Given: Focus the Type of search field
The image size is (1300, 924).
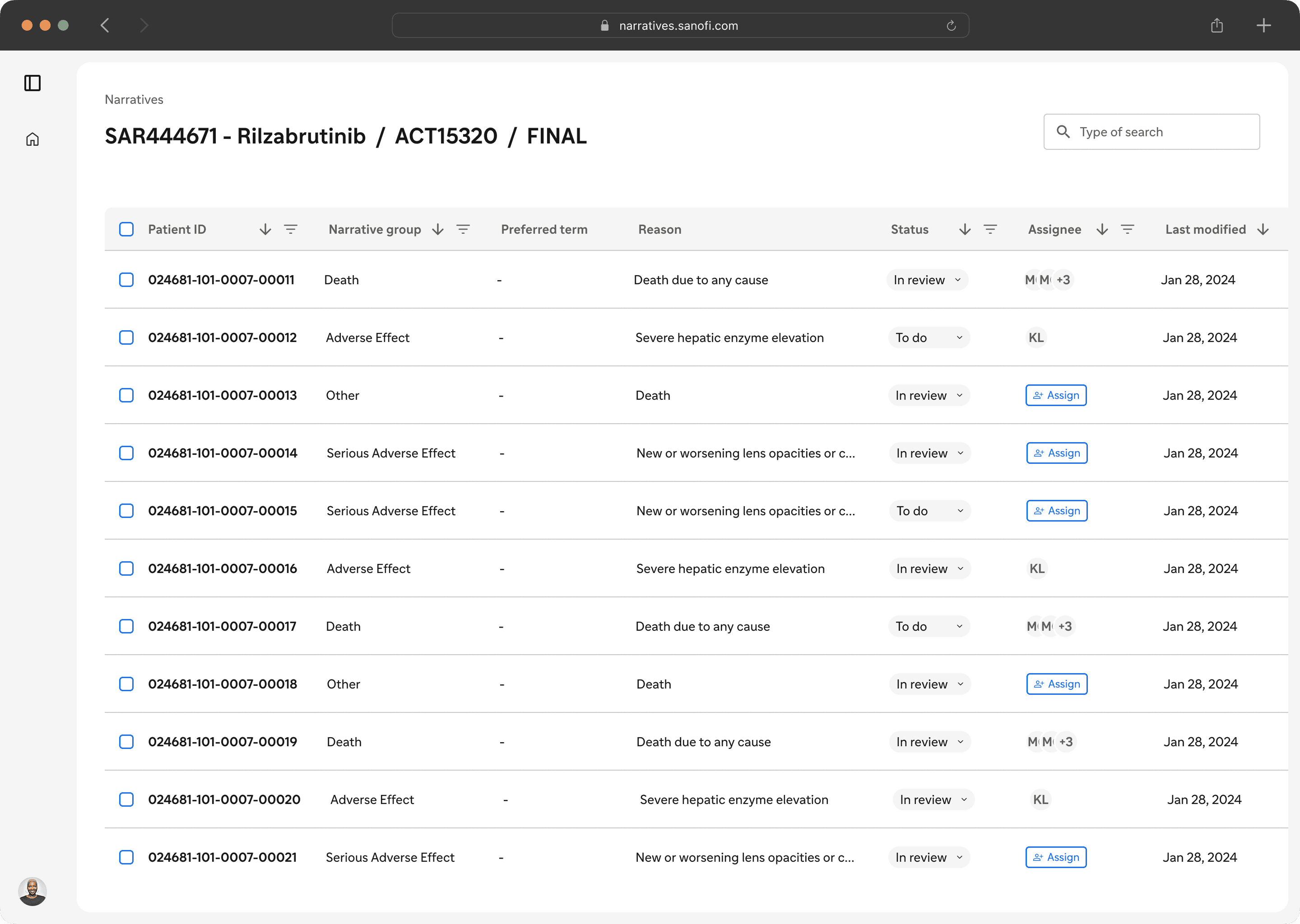Looking at the screenshot, I should (1161, 132).
